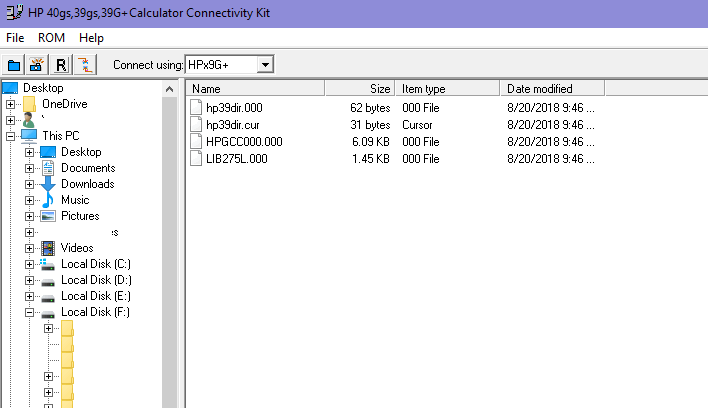Image resolution: width=708 pixels, height=408 pixels.
Task: Select file hp39dir.cur
Action: [x=233, y=125]
